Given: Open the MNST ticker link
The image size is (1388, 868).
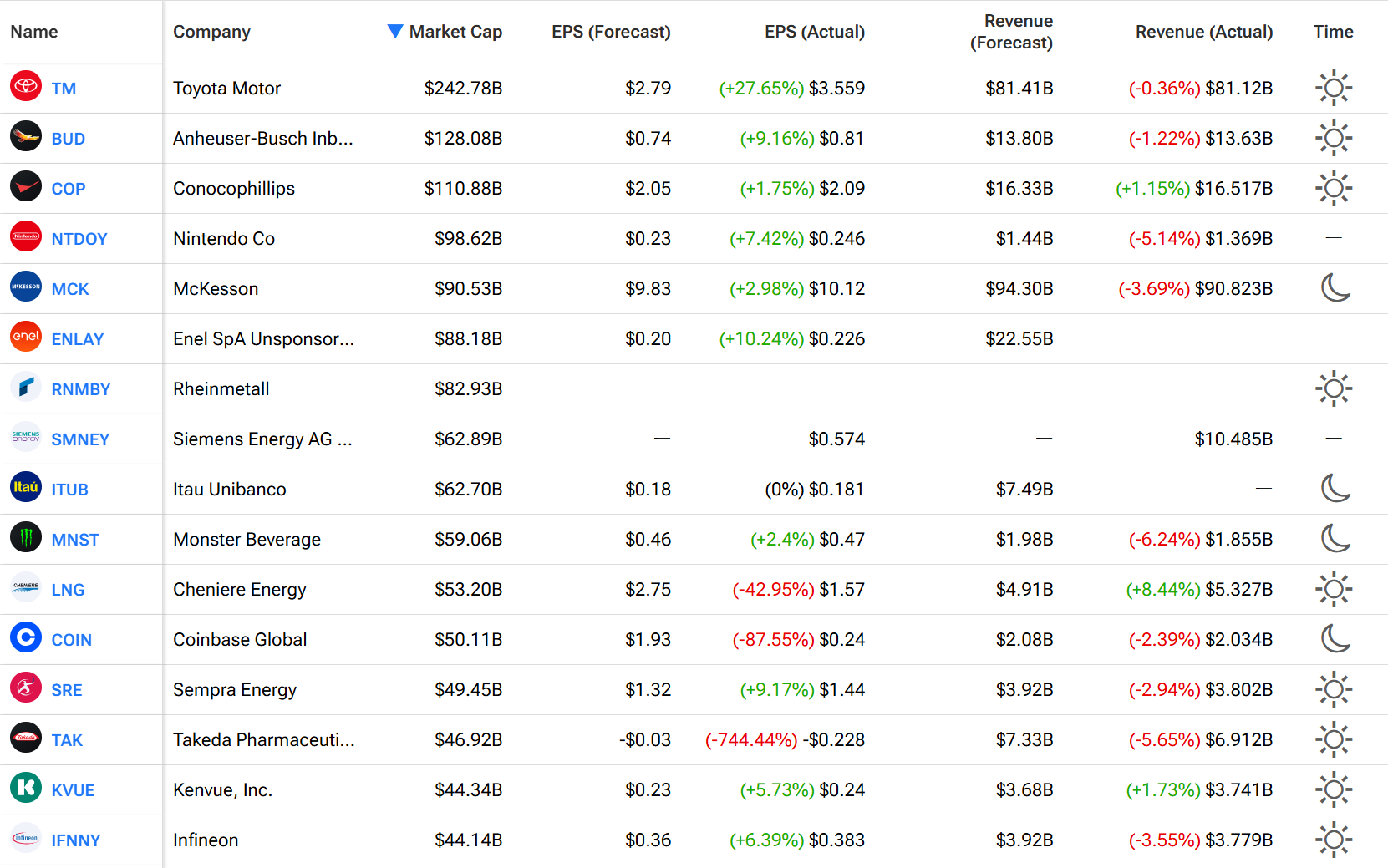Looking at the screenshot, I should click(x=75, y=540).
